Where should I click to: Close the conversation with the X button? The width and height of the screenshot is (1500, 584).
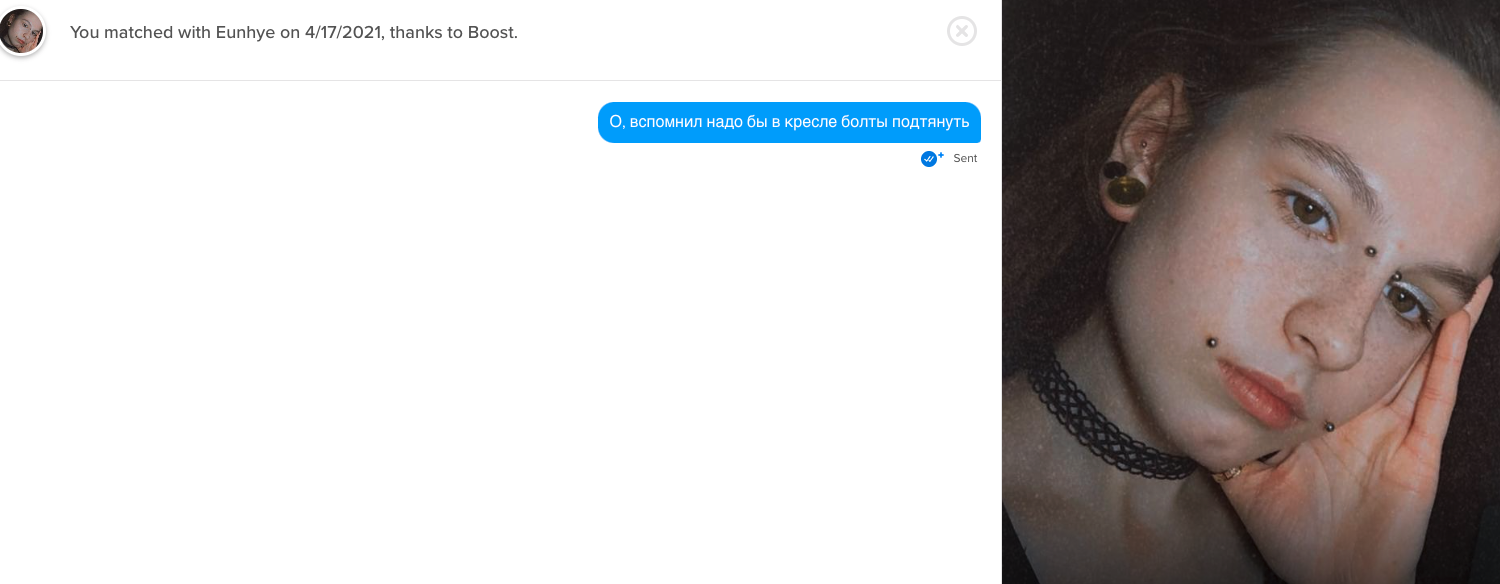click(961, 31)
